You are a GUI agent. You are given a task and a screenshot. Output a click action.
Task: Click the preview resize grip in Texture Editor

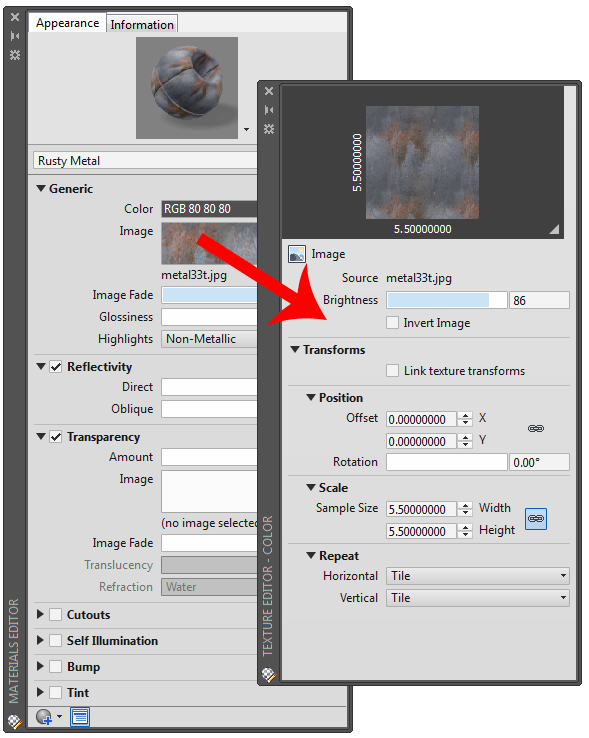(x=555, y=229)
